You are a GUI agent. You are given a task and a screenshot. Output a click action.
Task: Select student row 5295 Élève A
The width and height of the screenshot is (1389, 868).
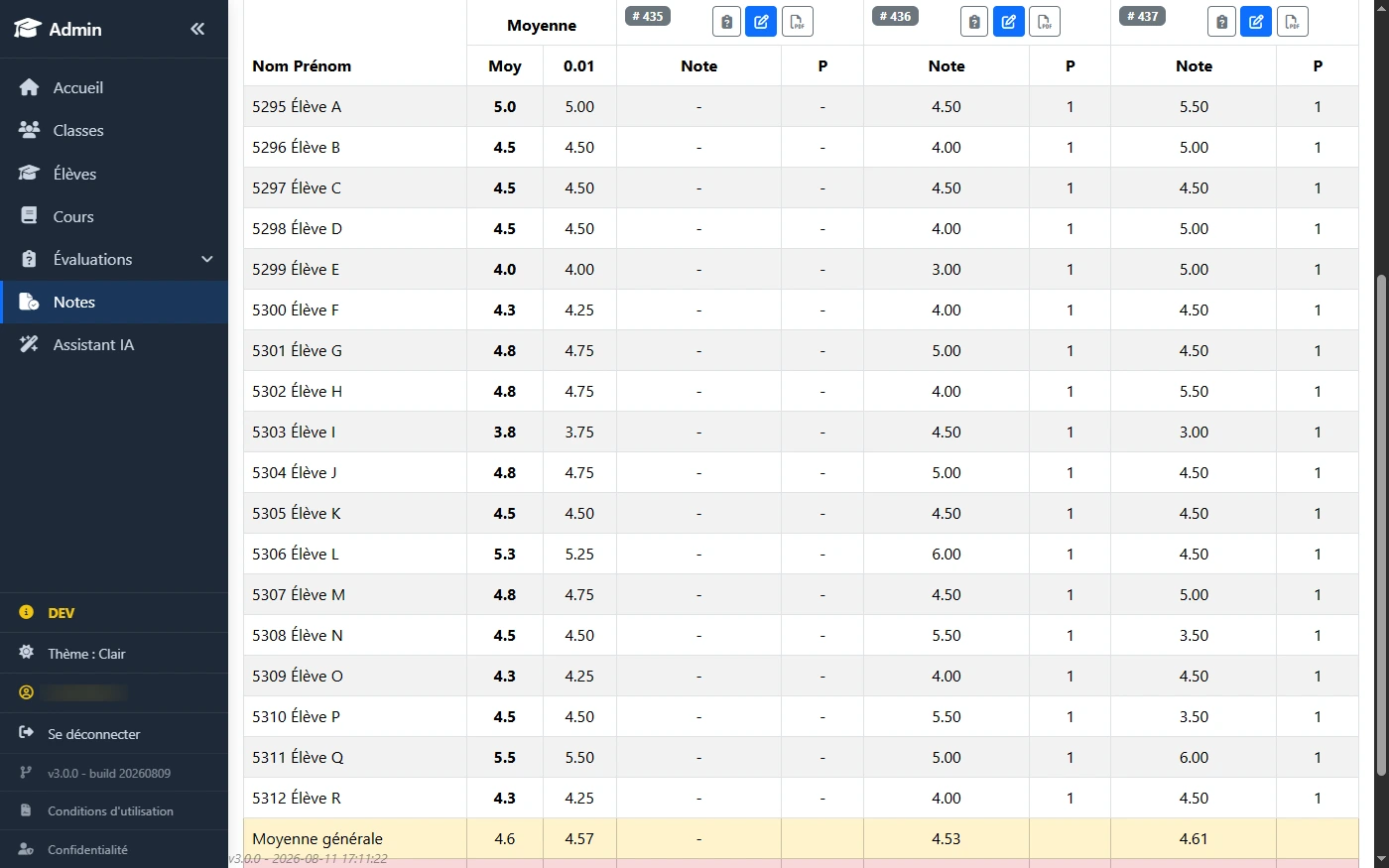pyautogui.click(x=801, y=106)
